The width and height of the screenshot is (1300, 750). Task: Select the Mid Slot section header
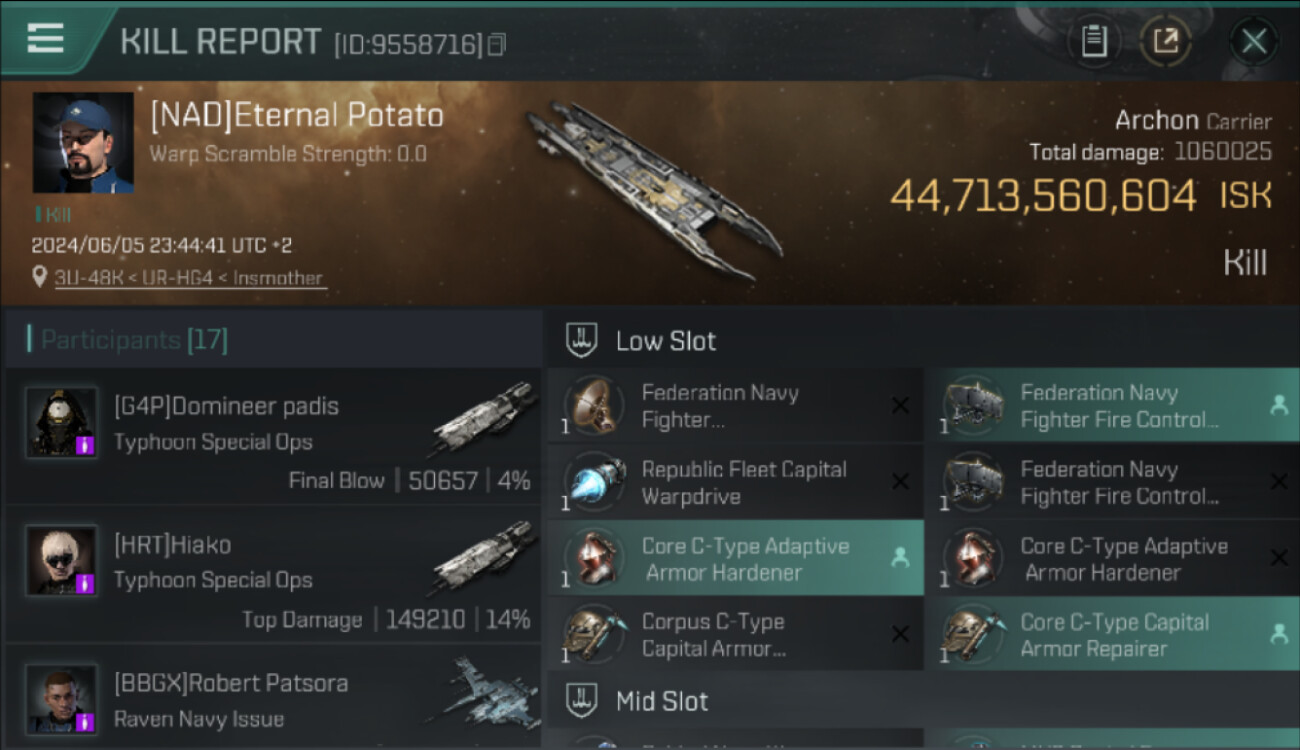pyautogui.click(x=661, y=701)
